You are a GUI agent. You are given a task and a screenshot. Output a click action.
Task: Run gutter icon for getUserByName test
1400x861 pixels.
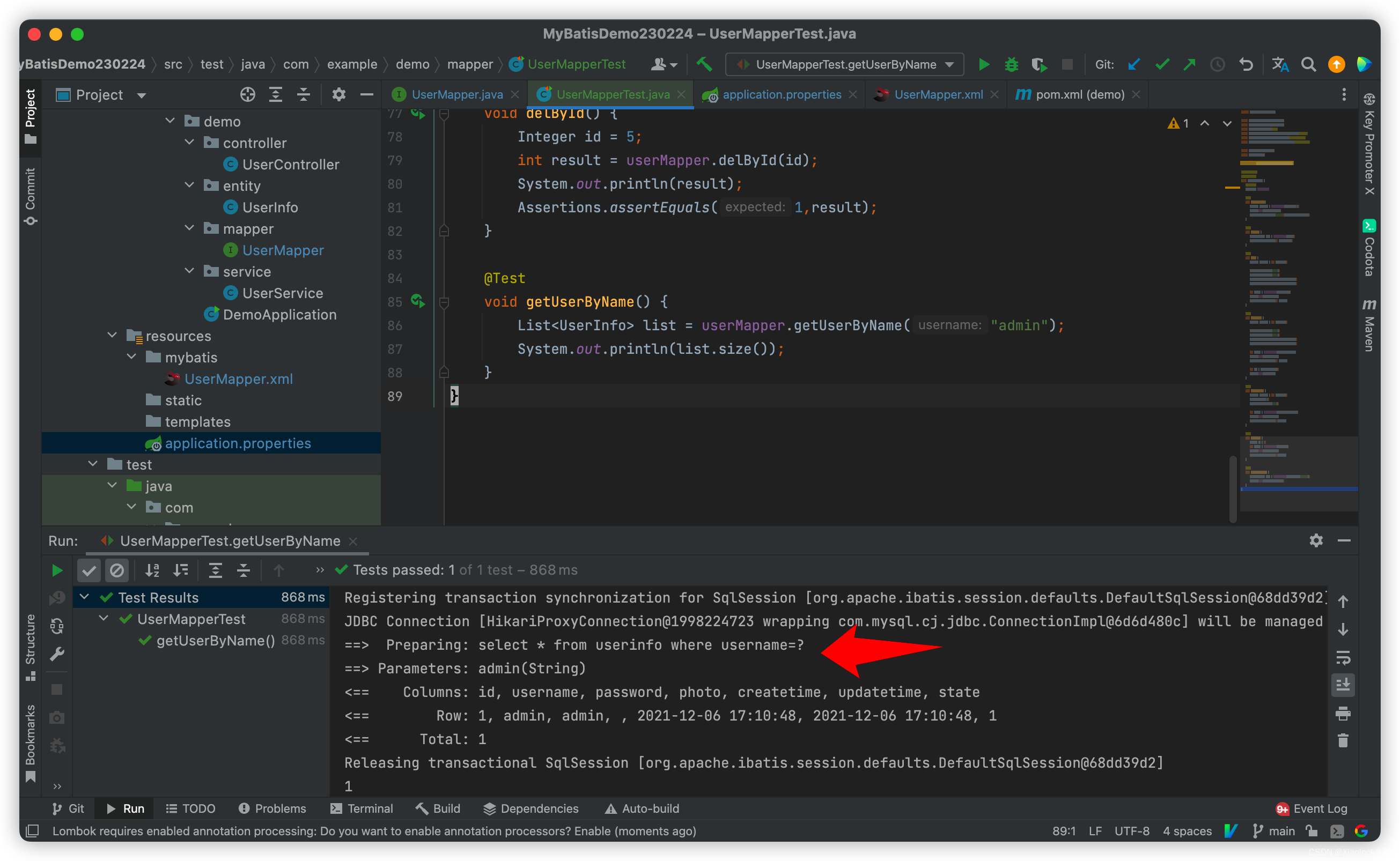(x=418, y=301)
